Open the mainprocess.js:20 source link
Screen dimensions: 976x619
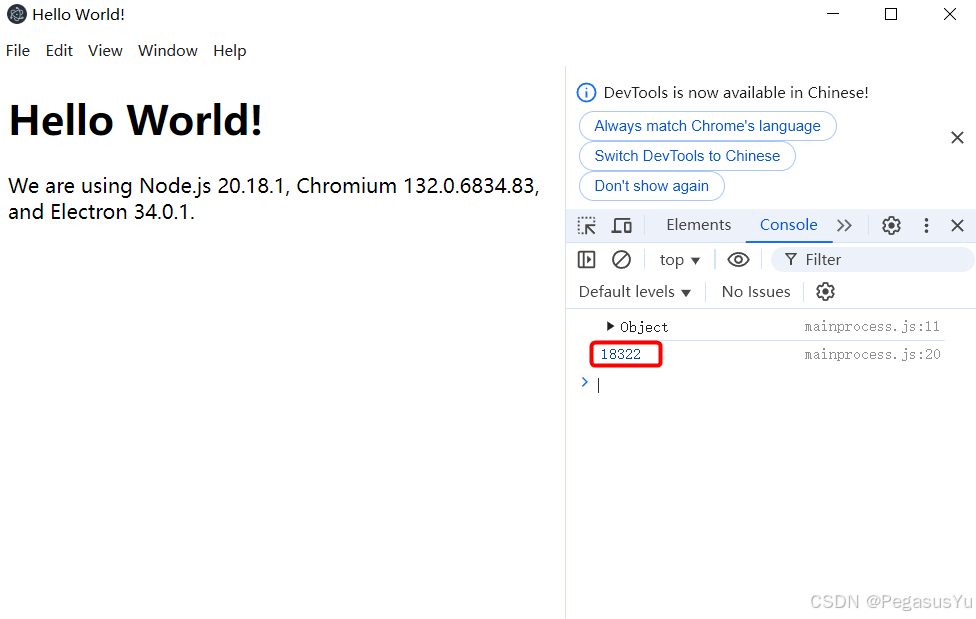click(x=872, y=354)
